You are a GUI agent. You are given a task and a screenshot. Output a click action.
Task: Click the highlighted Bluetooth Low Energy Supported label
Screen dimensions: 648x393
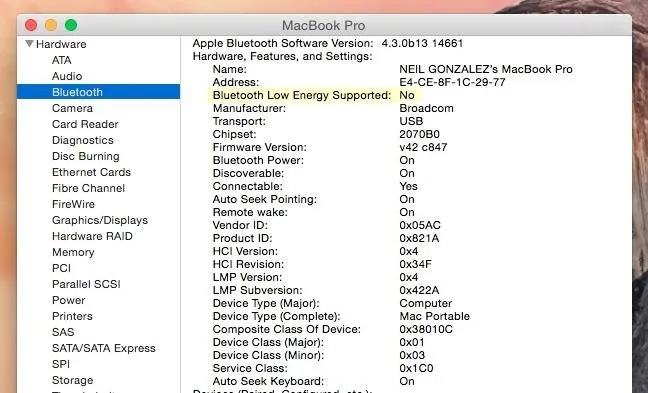(x=302, y=95)
